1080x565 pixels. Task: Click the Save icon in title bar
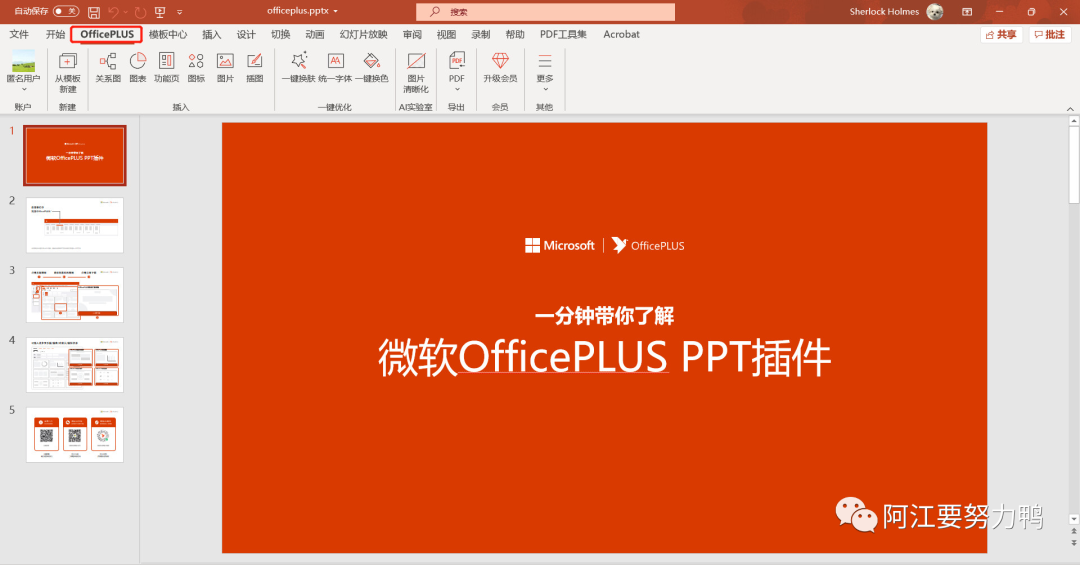[94, 12]
